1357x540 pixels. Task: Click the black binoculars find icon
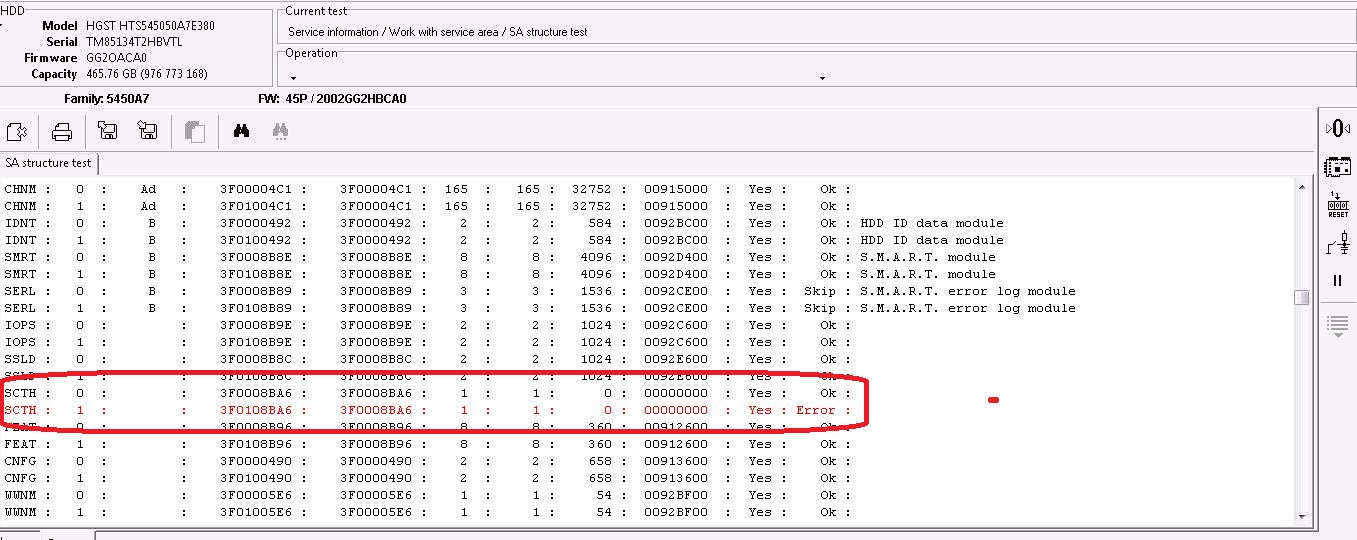(241, 131)
